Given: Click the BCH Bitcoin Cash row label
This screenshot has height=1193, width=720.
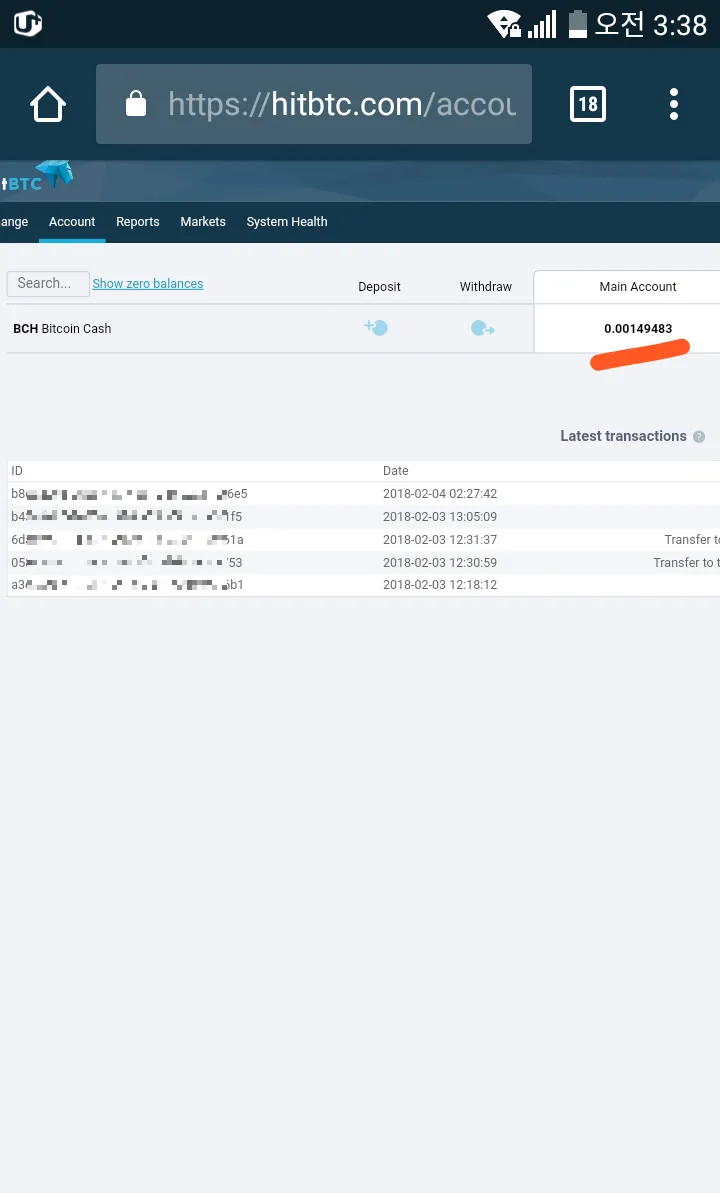Looking at the screenshot, I should pos(62,329).
